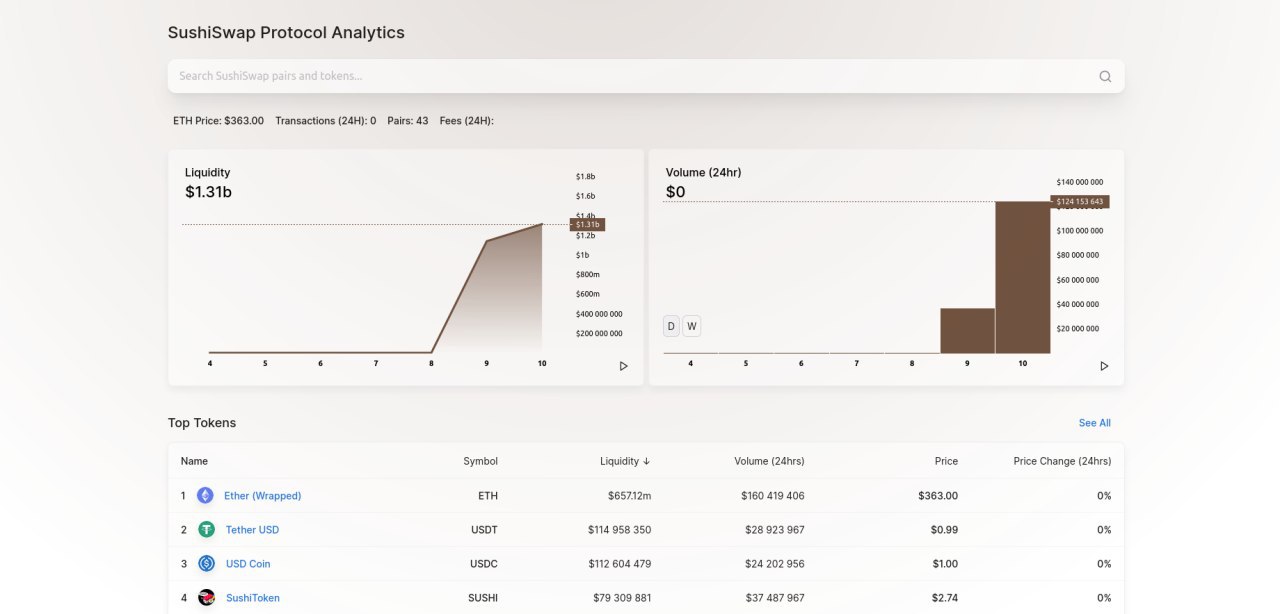The image size is (1280, 614).
Task: Click the Pairs: 43 stat
Action: pyautogui.click(x=408, y=120)
